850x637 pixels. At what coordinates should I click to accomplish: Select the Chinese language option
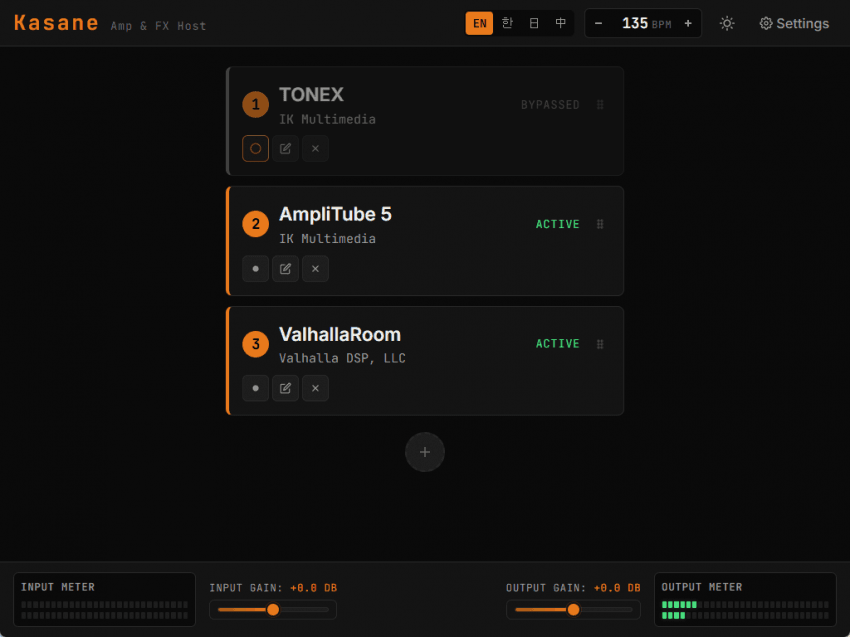coord(560,23)
